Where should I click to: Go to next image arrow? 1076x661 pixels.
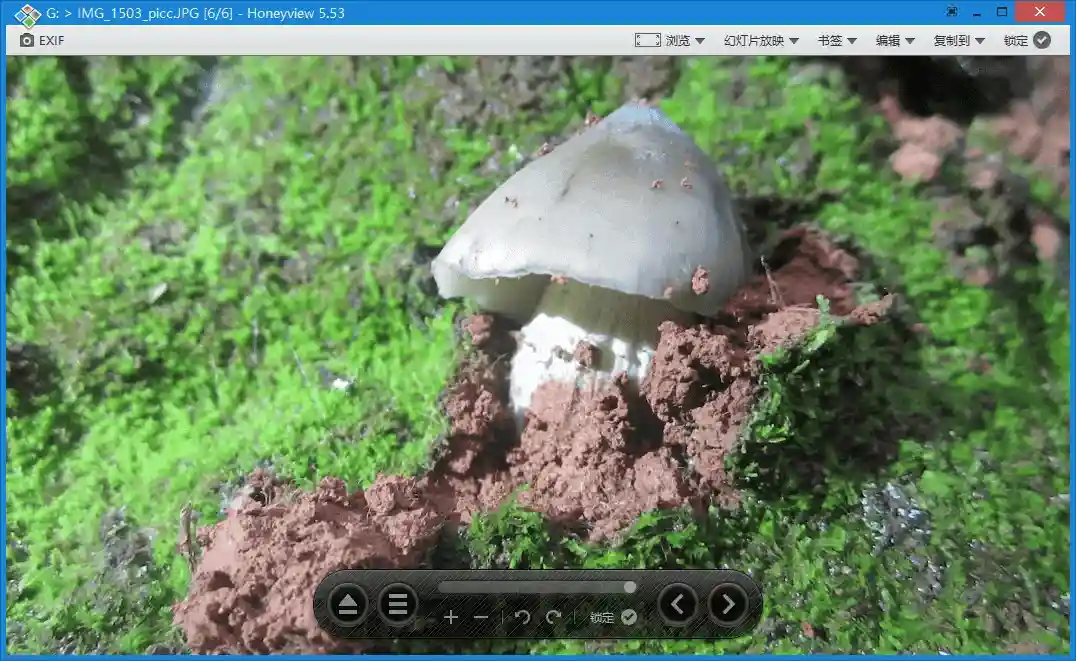point(728,605)
